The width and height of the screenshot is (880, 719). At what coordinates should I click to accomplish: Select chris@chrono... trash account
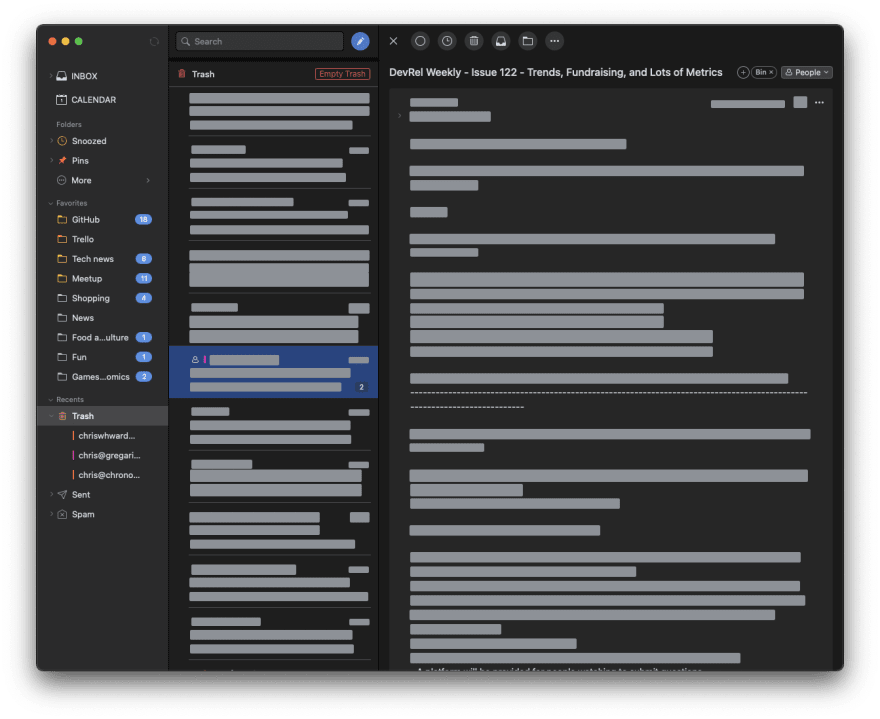coord(109,475)
